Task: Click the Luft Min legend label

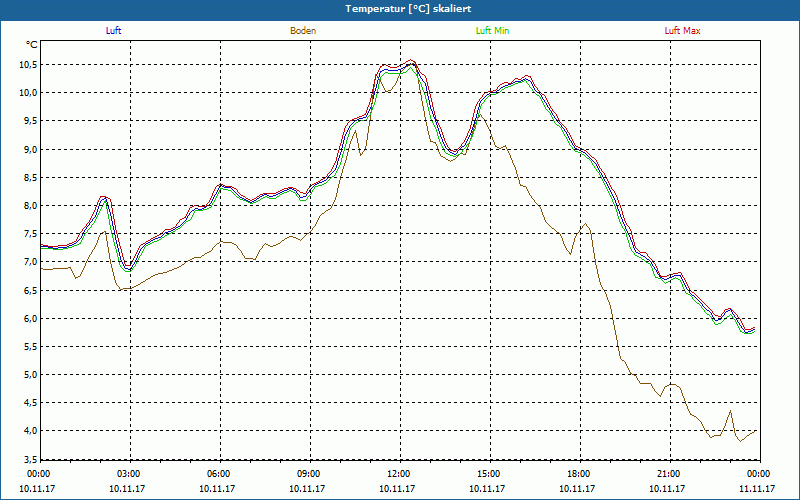Action: (492, 31)
